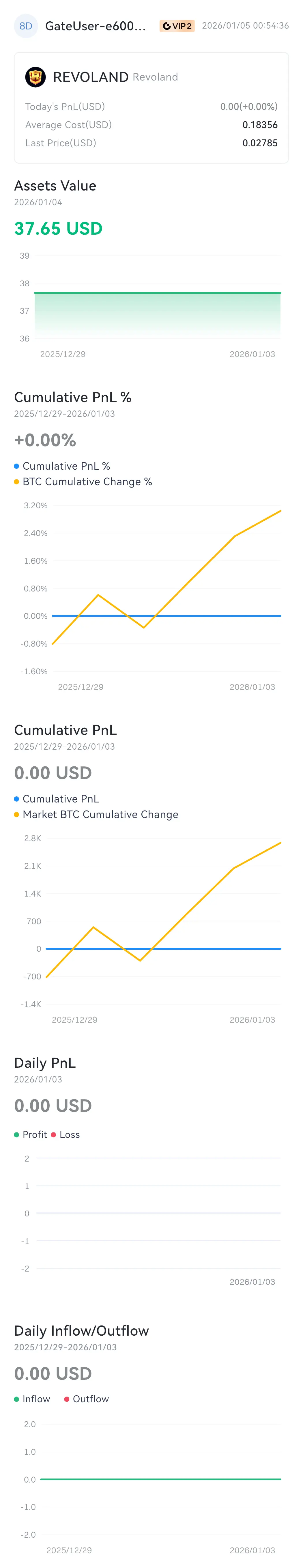This screenshot has height=1568, width=303.
Task: Click the green Assets Value chart area
Action: (157, 313)
